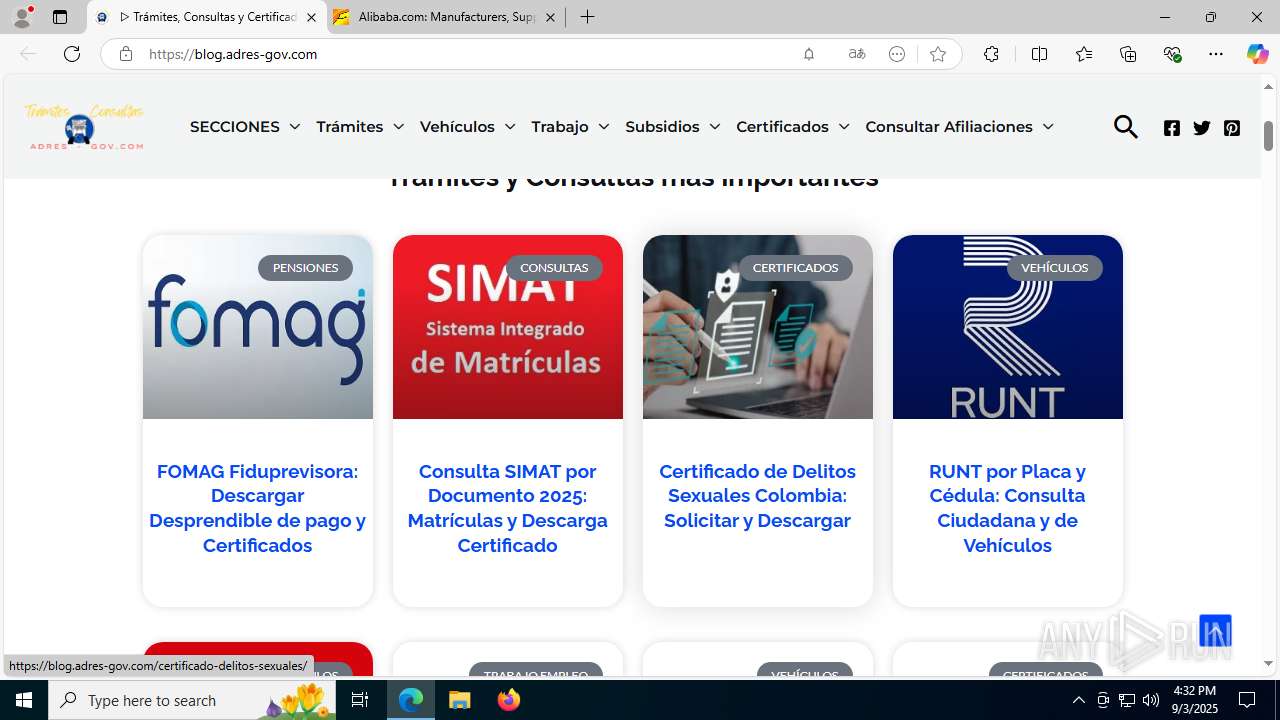Viewport: 1280px width, 720px height.
Task: Open the taskbar clock and date
Action: coord(1195,700)
